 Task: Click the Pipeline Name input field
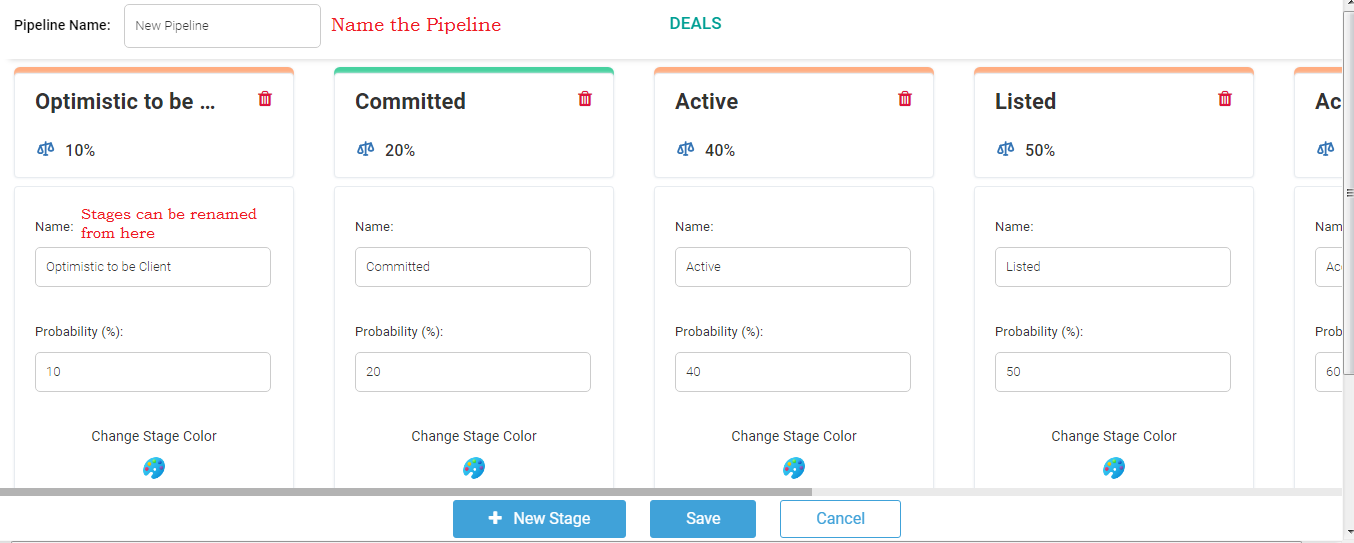pyautogui.click(x=222, y=26)
